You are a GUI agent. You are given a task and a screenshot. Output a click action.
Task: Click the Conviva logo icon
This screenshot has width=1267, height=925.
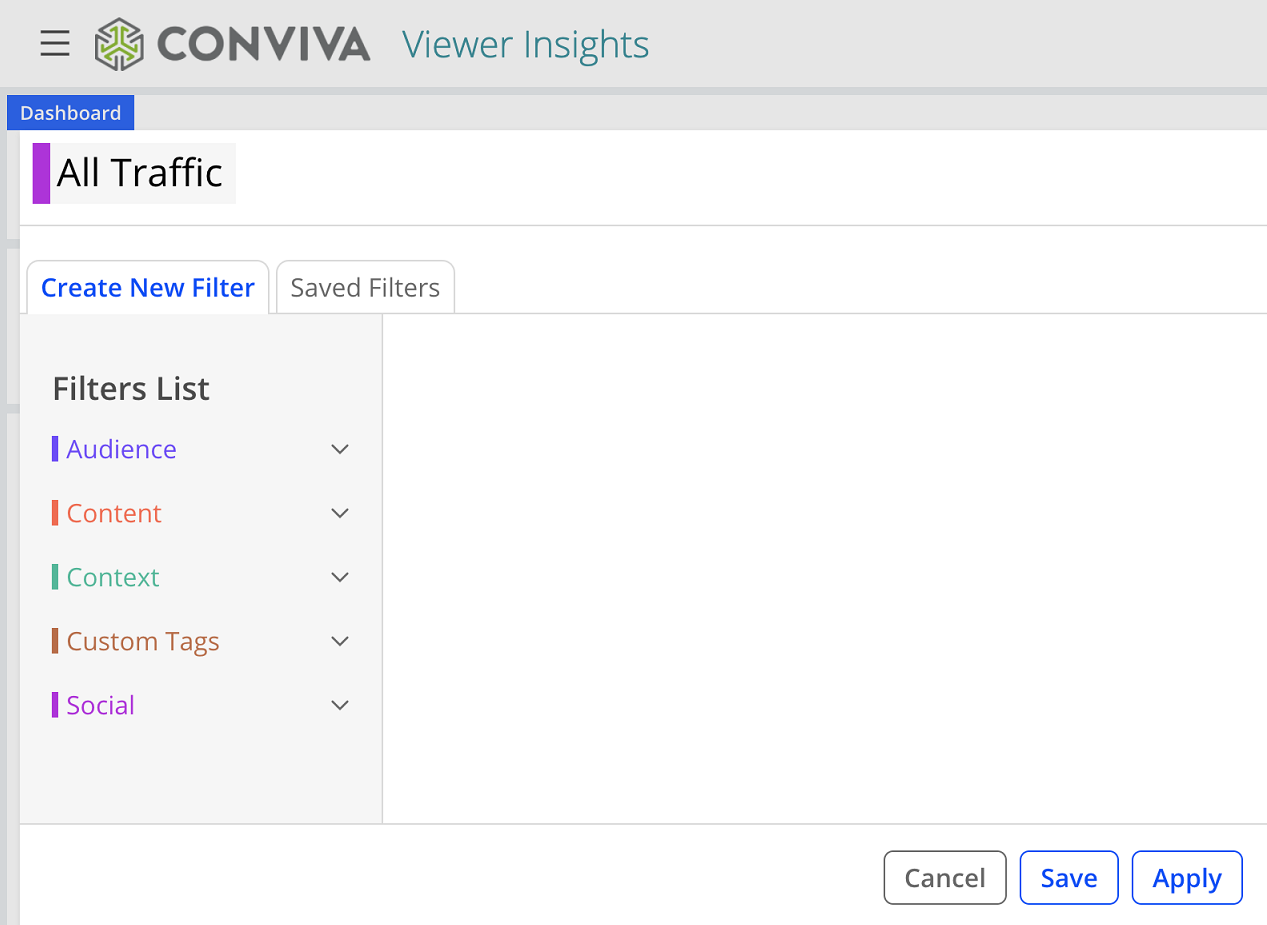point(119,44)
